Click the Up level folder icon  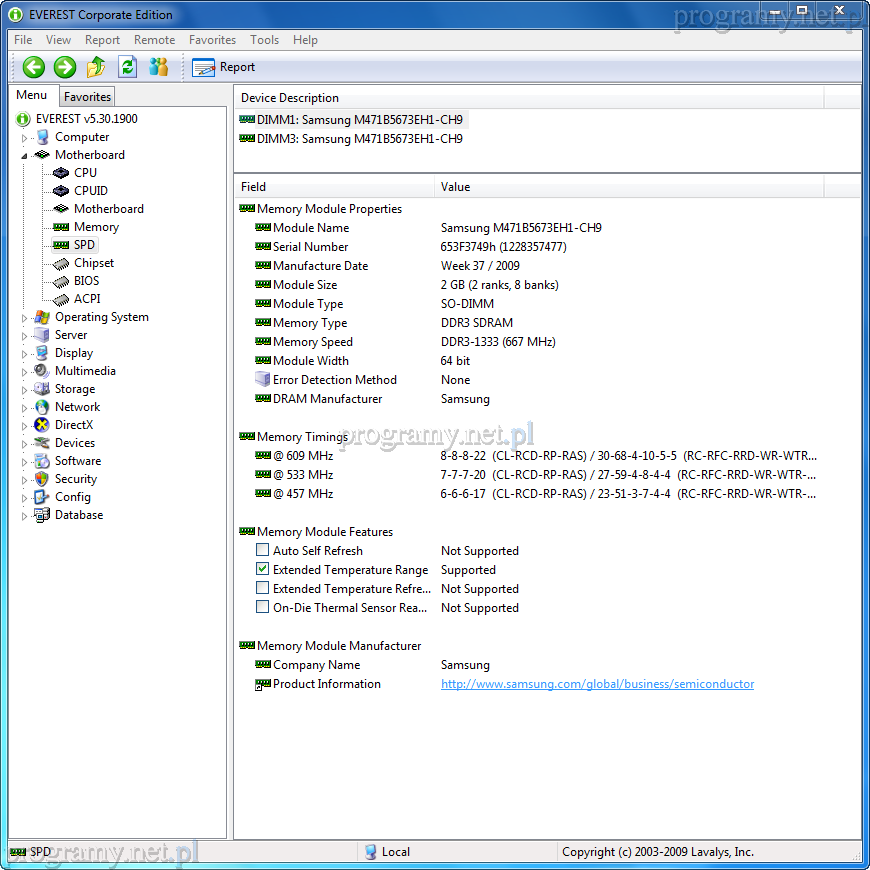coord(96,67)
